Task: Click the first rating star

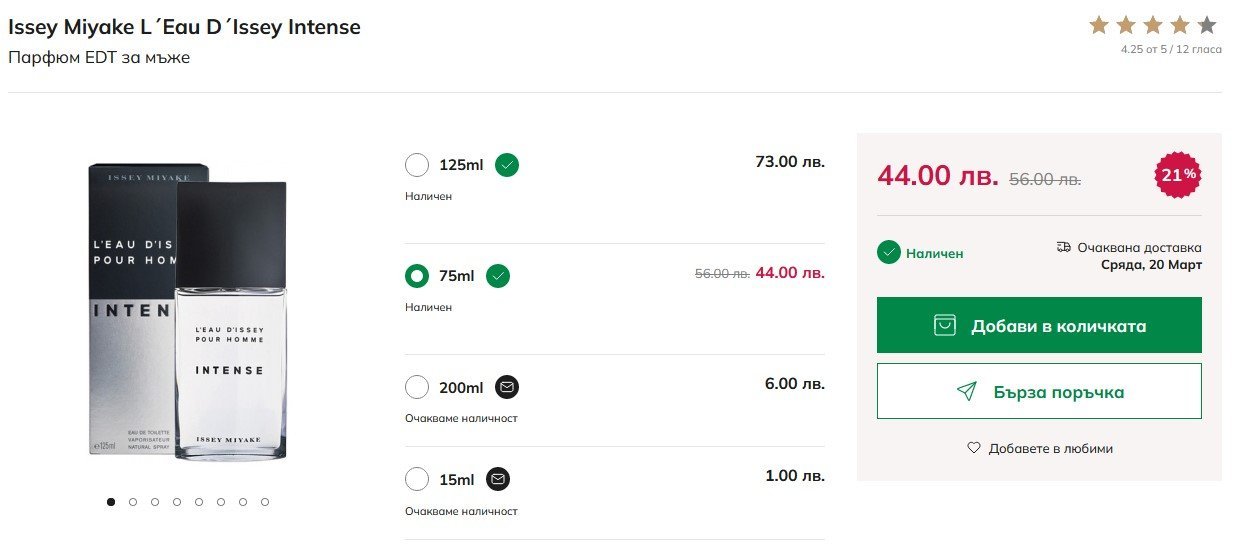Action: (1099, 25)
